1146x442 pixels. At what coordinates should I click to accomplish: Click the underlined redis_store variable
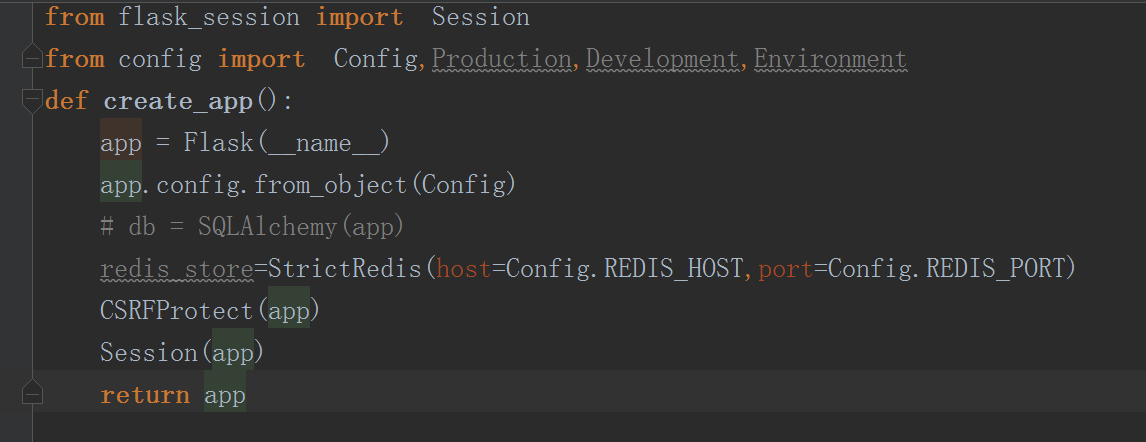[x=176, y=269]
